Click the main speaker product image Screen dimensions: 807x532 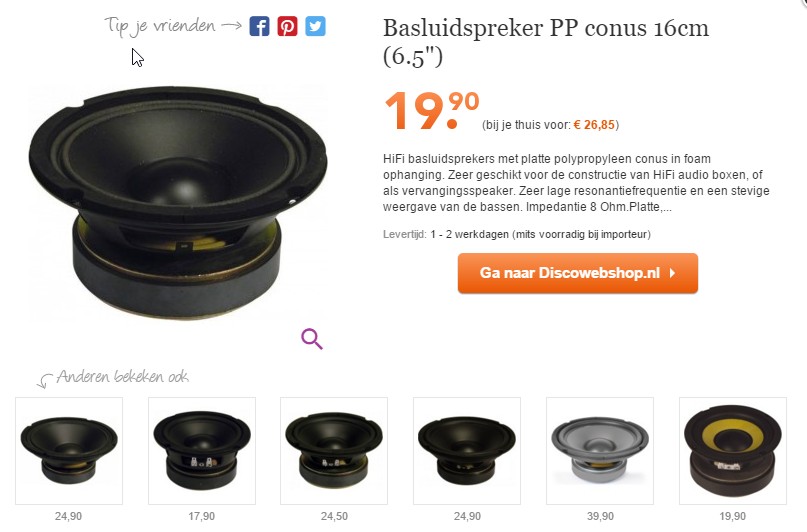178,202
